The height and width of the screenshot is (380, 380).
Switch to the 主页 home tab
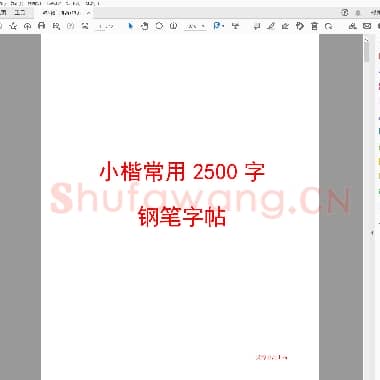(3, 13)
